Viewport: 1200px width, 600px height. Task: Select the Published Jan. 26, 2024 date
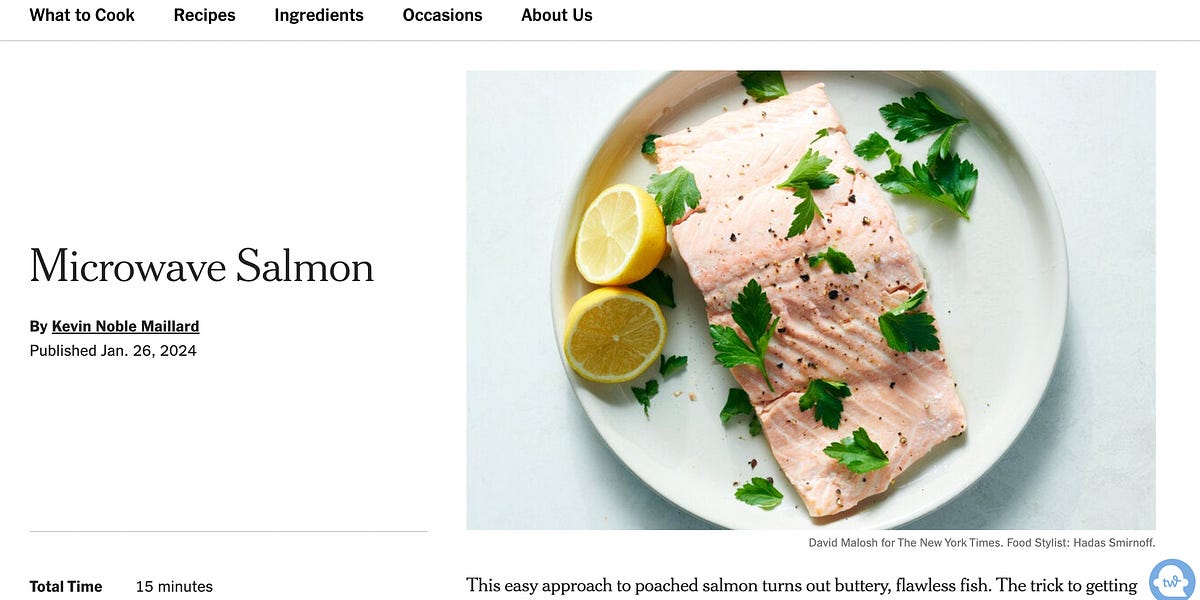[113, 350]
